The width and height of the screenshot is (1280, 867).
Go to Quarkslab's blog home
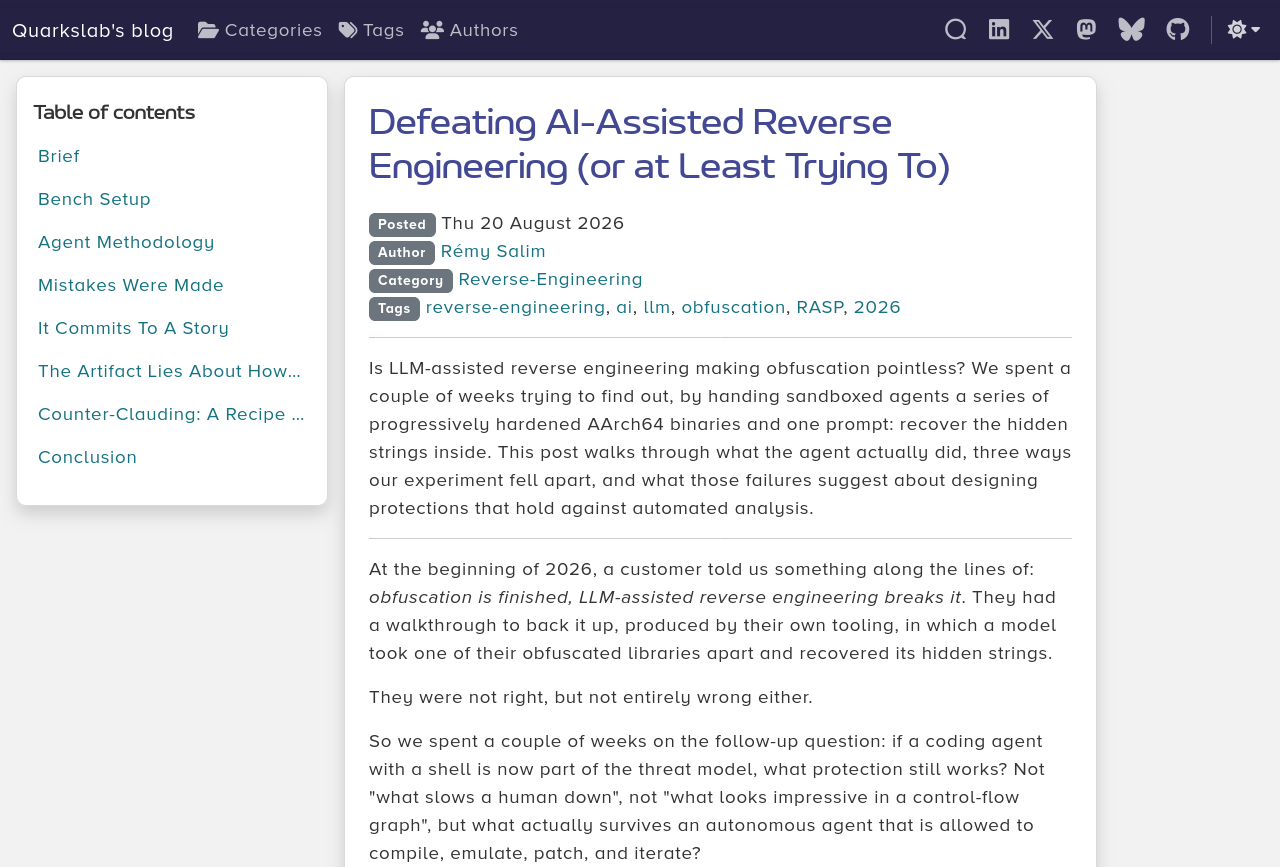(93, 30)
